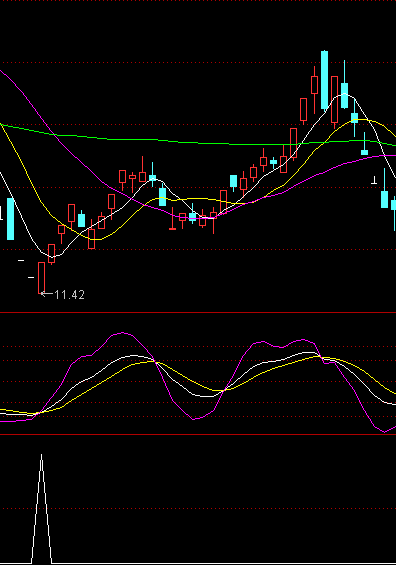Screen dimensions: 396x565
Task: Click the tallest cyan candlestick at the peak
Action: 324,80
